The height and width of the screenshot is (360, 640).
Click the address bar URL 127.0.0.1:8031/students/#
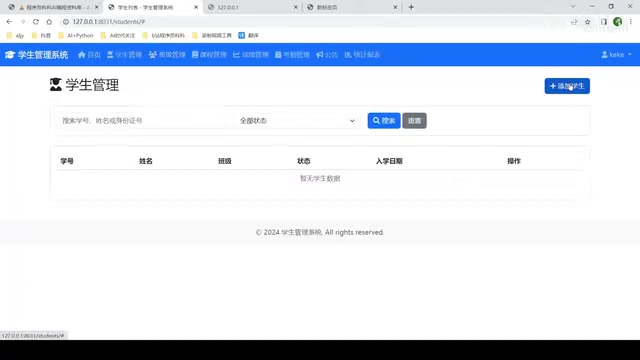pyautogui.click(x=109, y=22)
